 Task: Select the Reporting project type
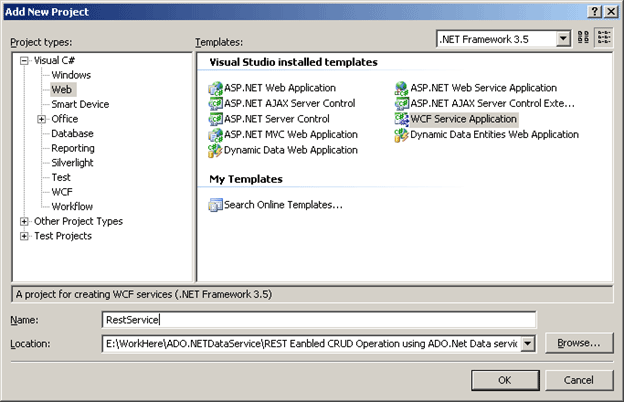click(x=73, y=148)
